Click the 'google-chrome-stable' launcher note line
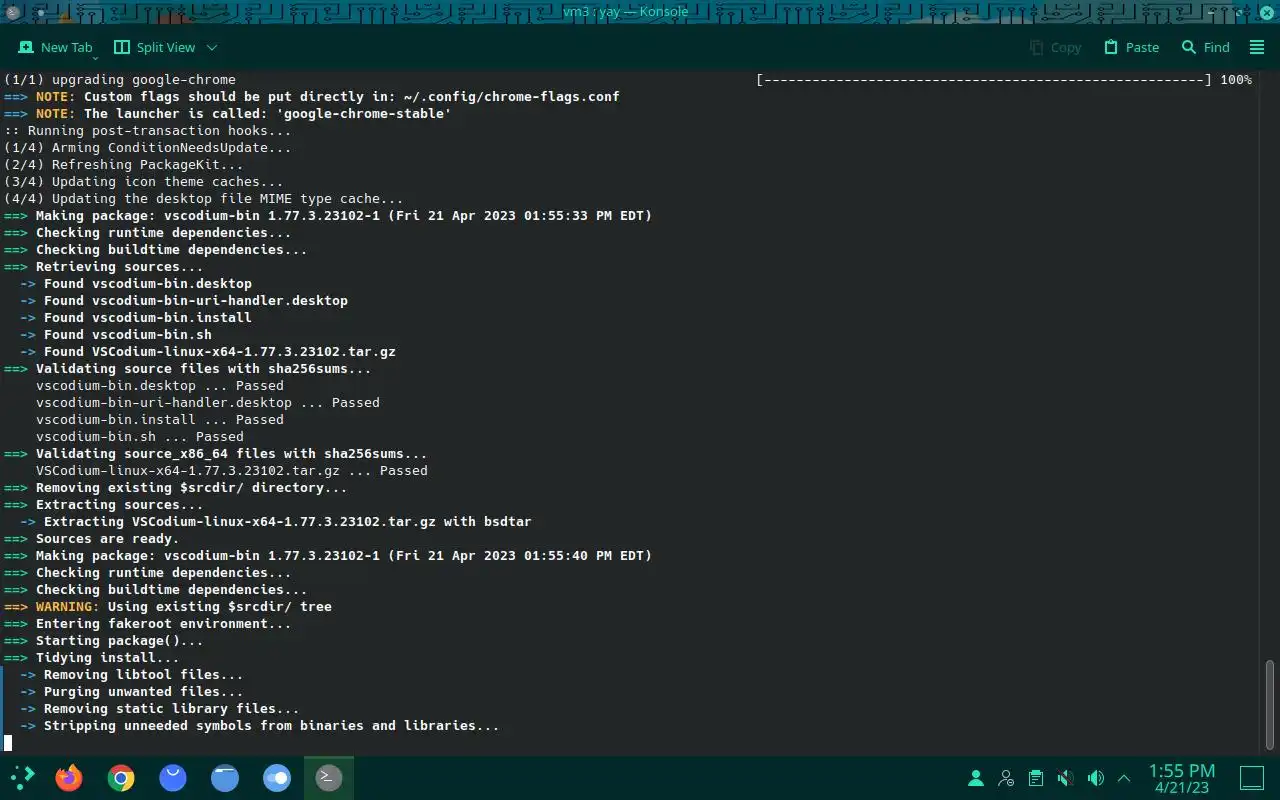1280x800 pixels. click(x=228, y=114)
